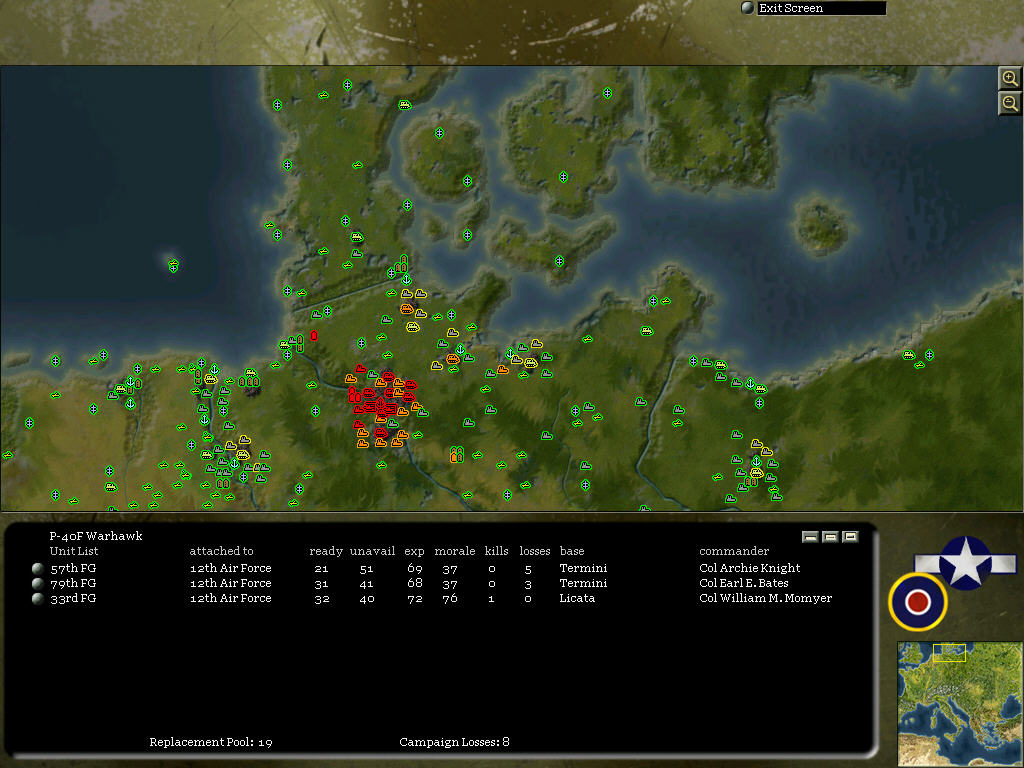Click 'Replacement Pool: 19' text
Viewport: 1024px width, 768px height.
coord(211,743)
